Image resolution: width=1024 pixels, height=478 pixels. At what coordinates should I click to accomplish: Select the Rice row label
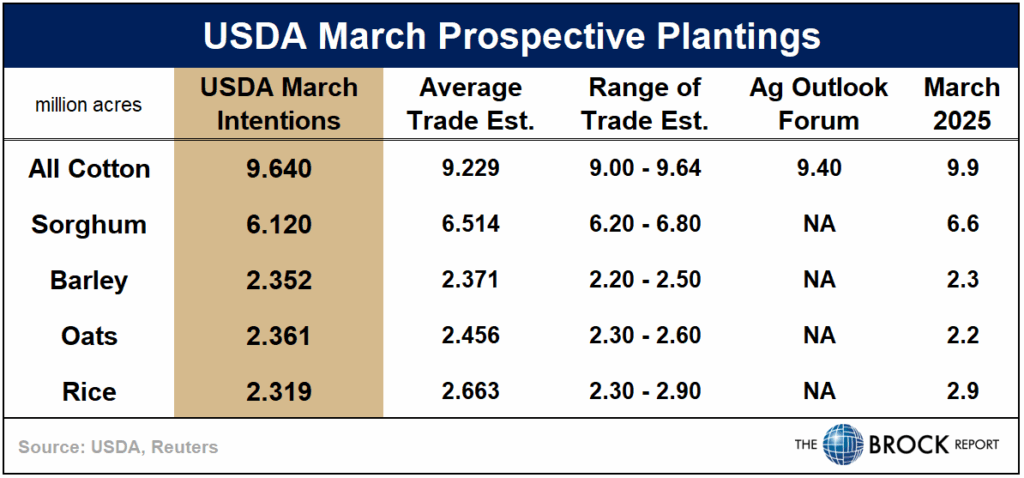tap(89, 391)
